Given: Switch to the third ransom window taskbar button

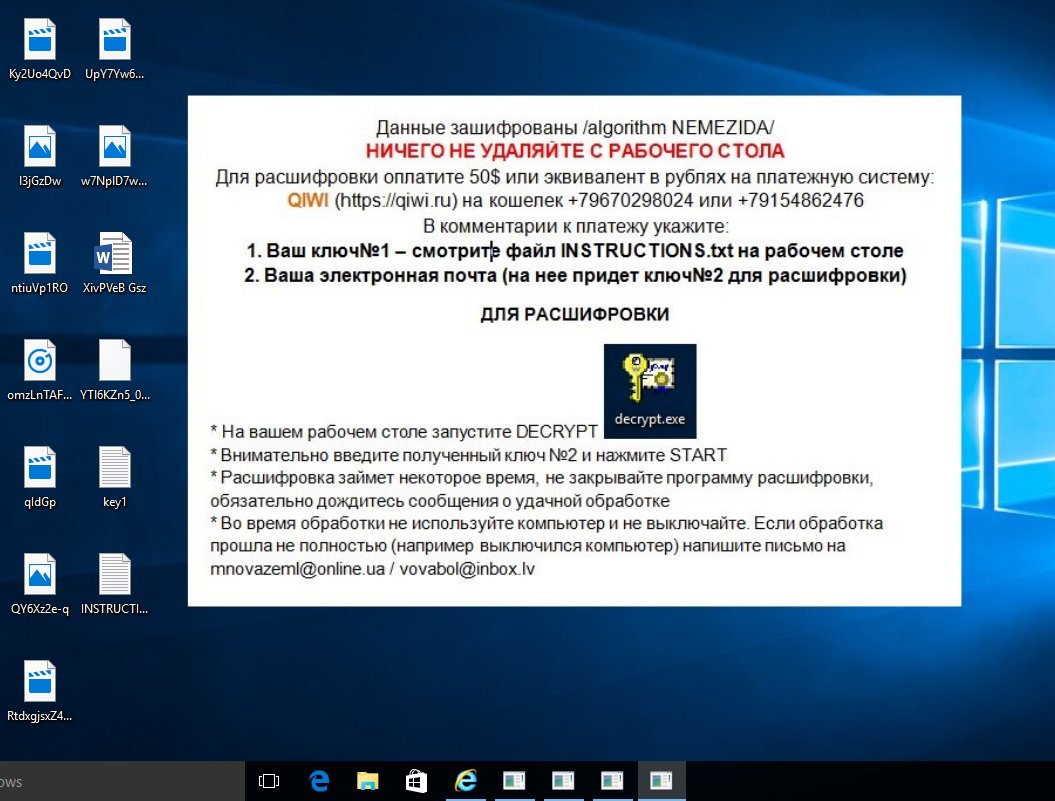Looking at the screenshot, I should pos(613,781).
